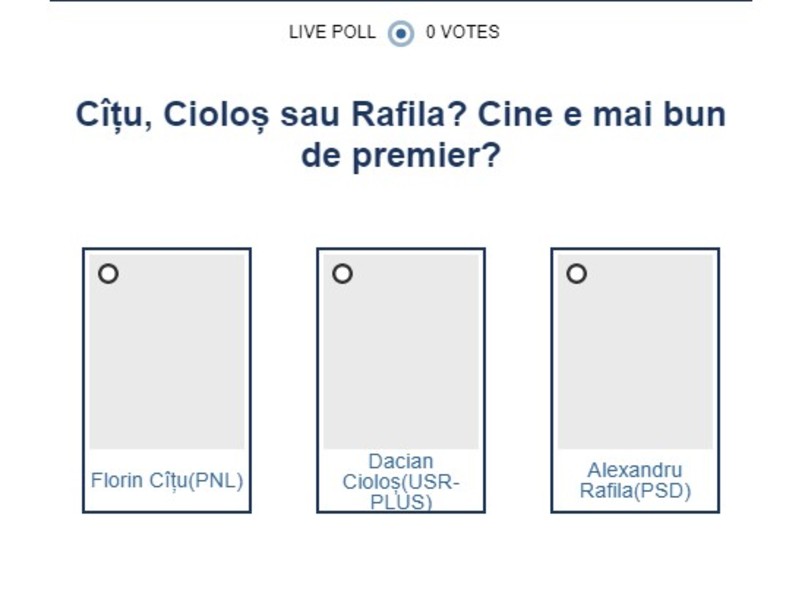Click 'PNL' in Cîțu's label

click(218, 481)
